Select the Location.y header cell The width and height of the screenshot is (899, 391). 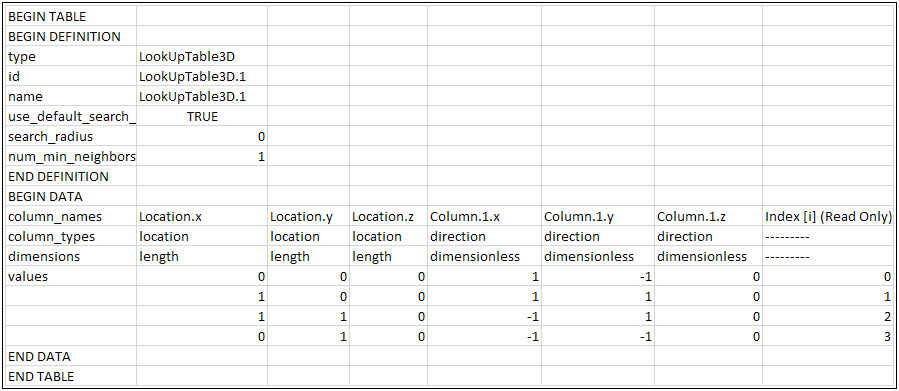308,217
